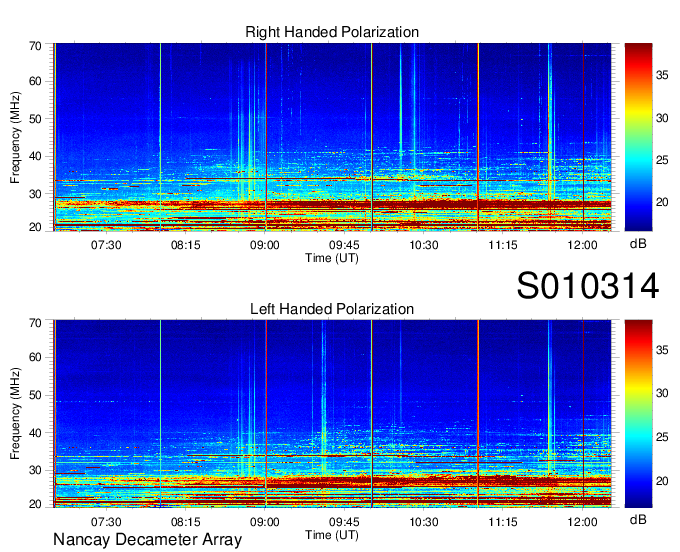Click the 30 dB tick on Left Handed colorbar
The width and height of the screenshot is (680, 552).
(662, 393)
